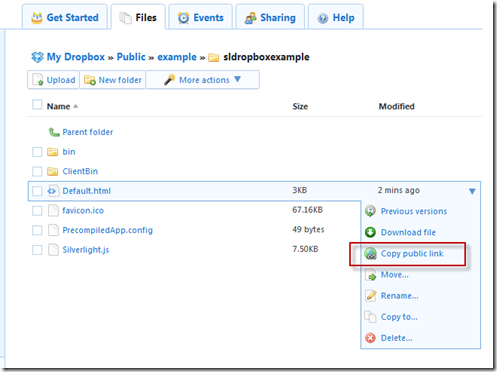This screenshot has height=372, width=497.
Task: Click the Upload page icon
Action: 38,80
